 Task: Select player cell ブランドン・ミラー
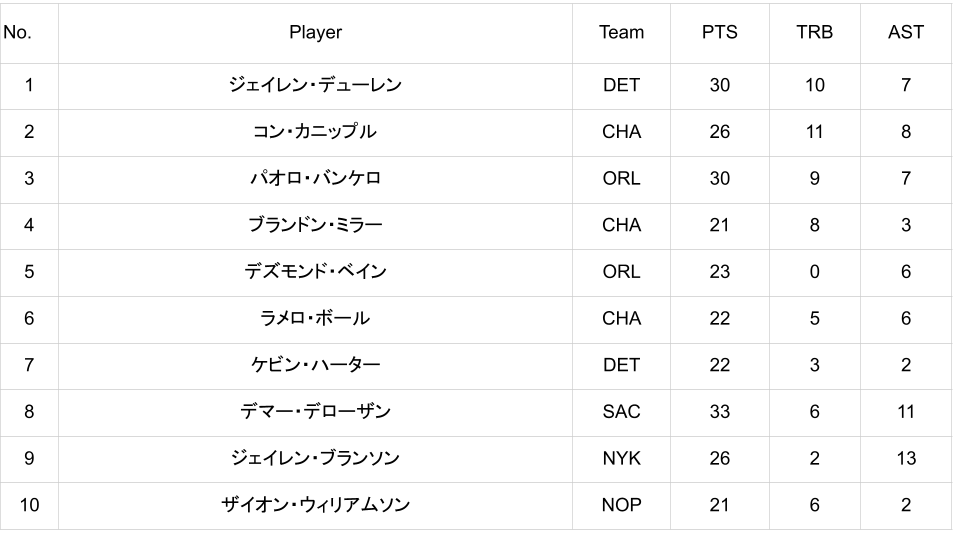click(x=315, y=226)
